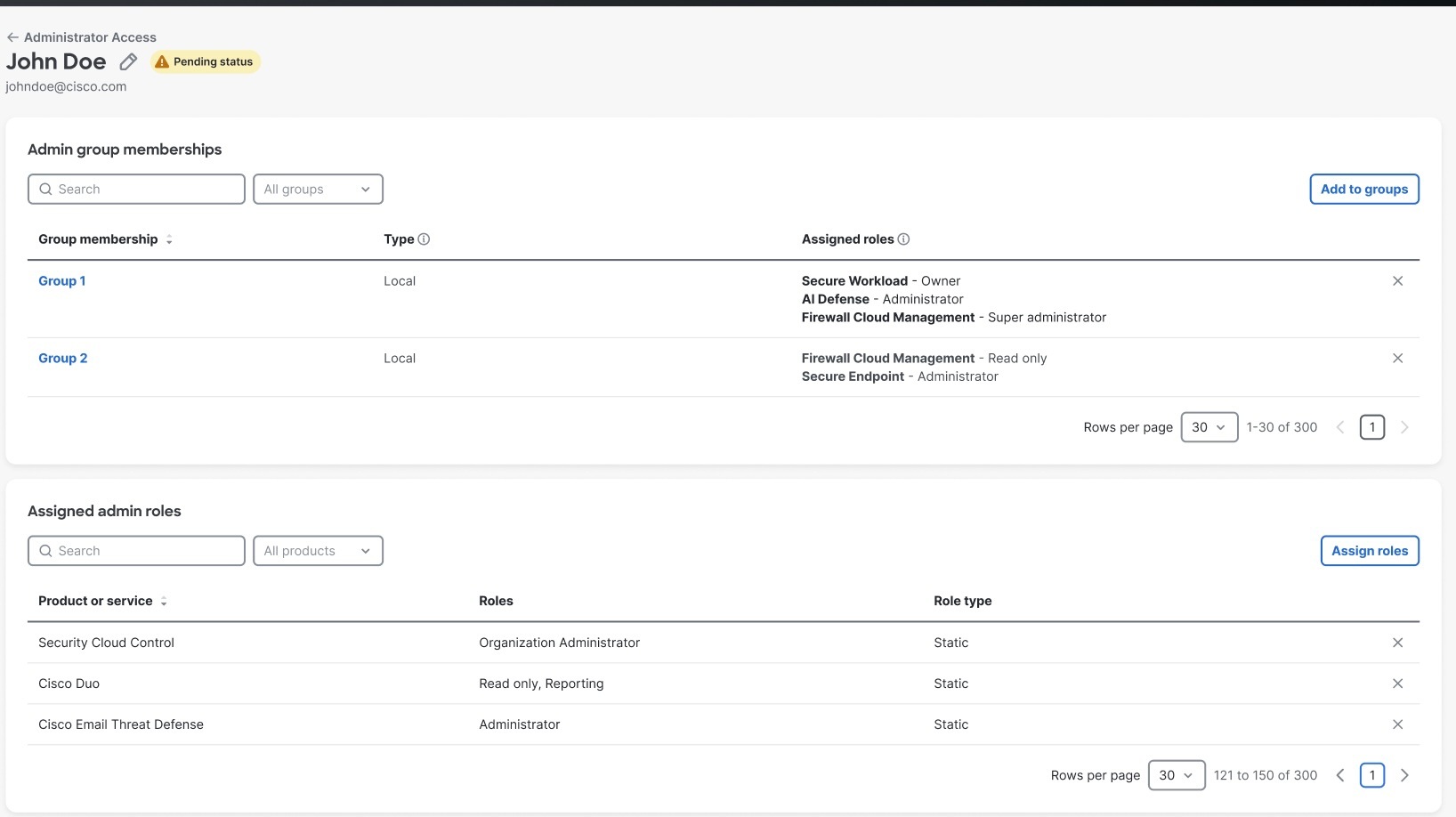Image resolution: width=1456 pixels, height=817 pixels.
Task: Click Add to groups button
Action: pos(1364,189)
